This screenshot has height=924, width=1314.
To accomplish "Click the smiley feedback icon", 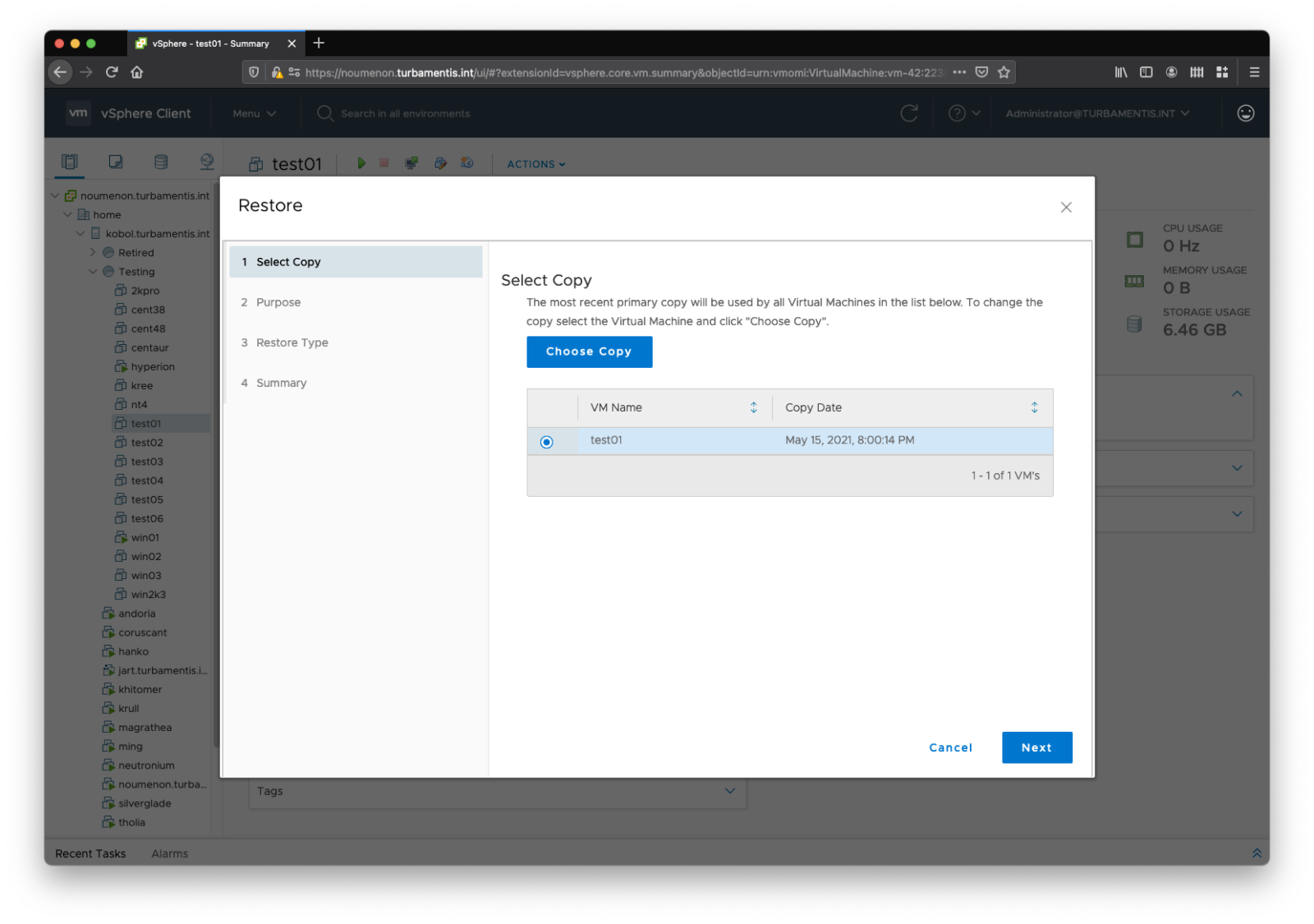I will [1245, 113].
